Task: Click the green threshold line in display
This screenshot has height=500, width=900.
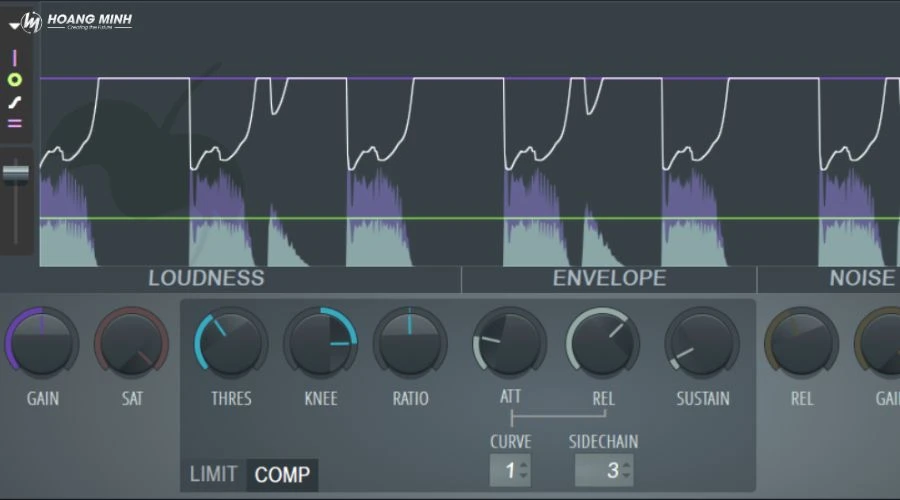Action: (x=470, y=218)
